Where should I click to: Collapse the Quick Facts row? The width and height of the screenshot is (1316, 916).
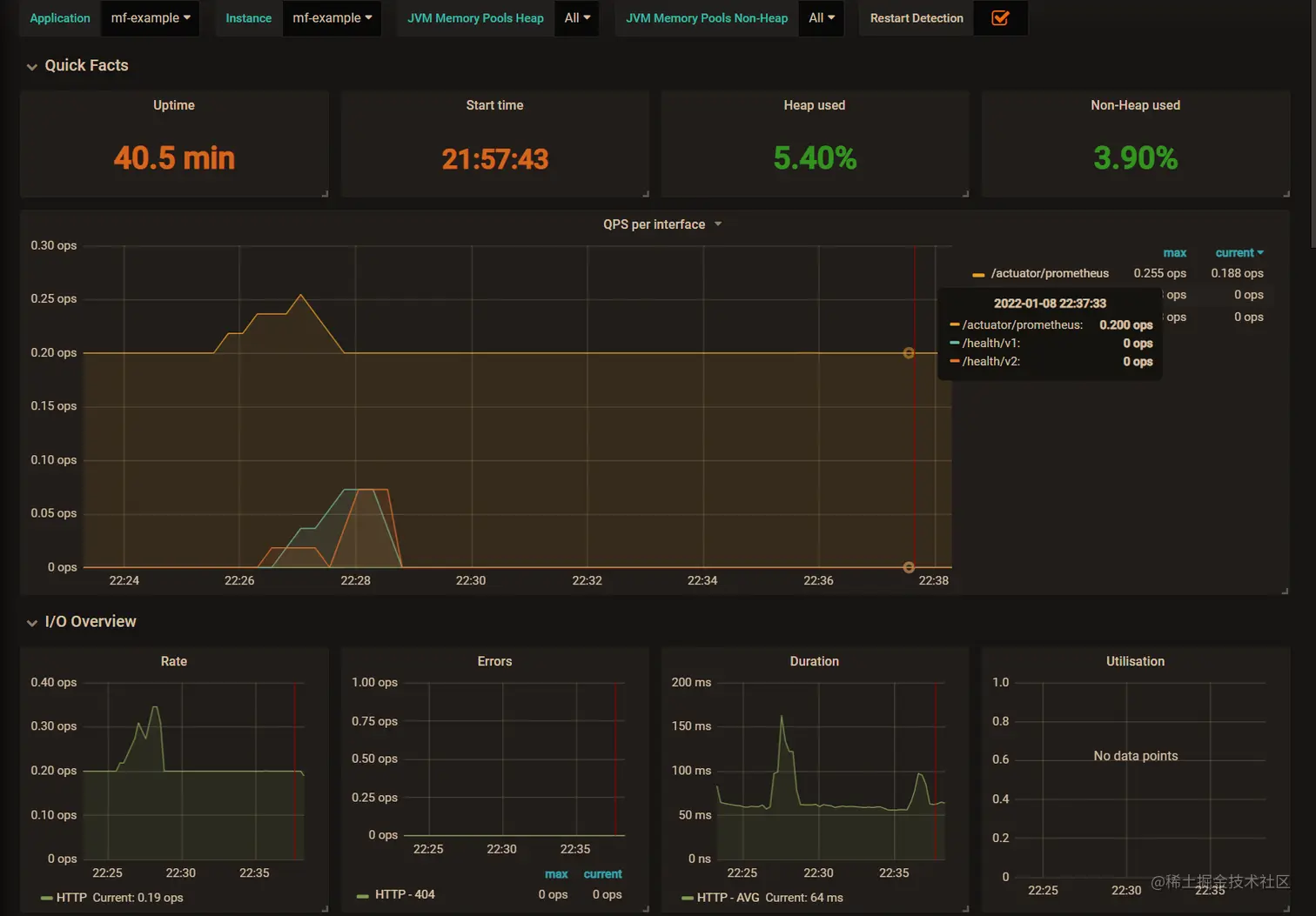click(77, 65)
